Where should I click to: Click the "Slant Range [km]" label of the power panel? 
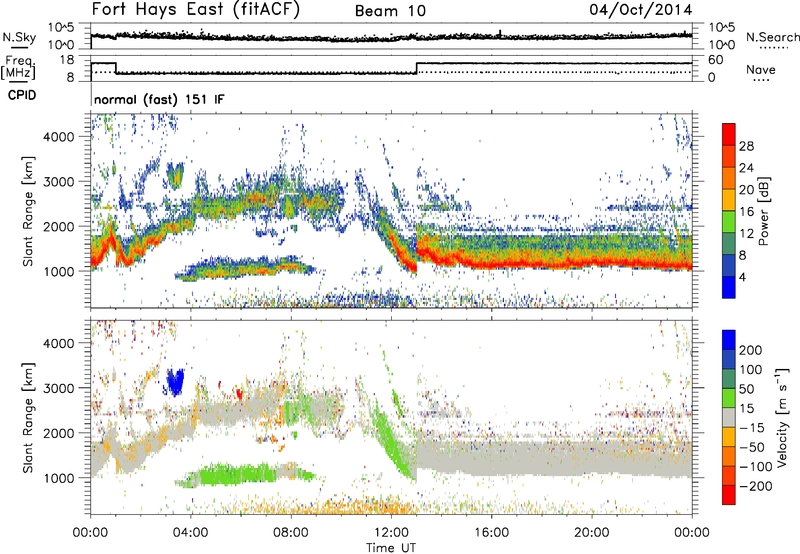click(28, 211)
